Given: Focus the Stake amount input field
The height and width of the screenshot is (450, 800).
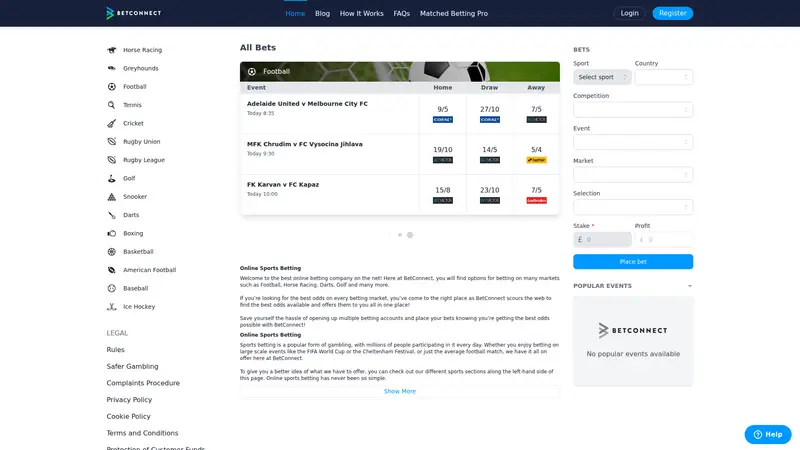Looking at the screenshot, I should [x=602, y=240].
